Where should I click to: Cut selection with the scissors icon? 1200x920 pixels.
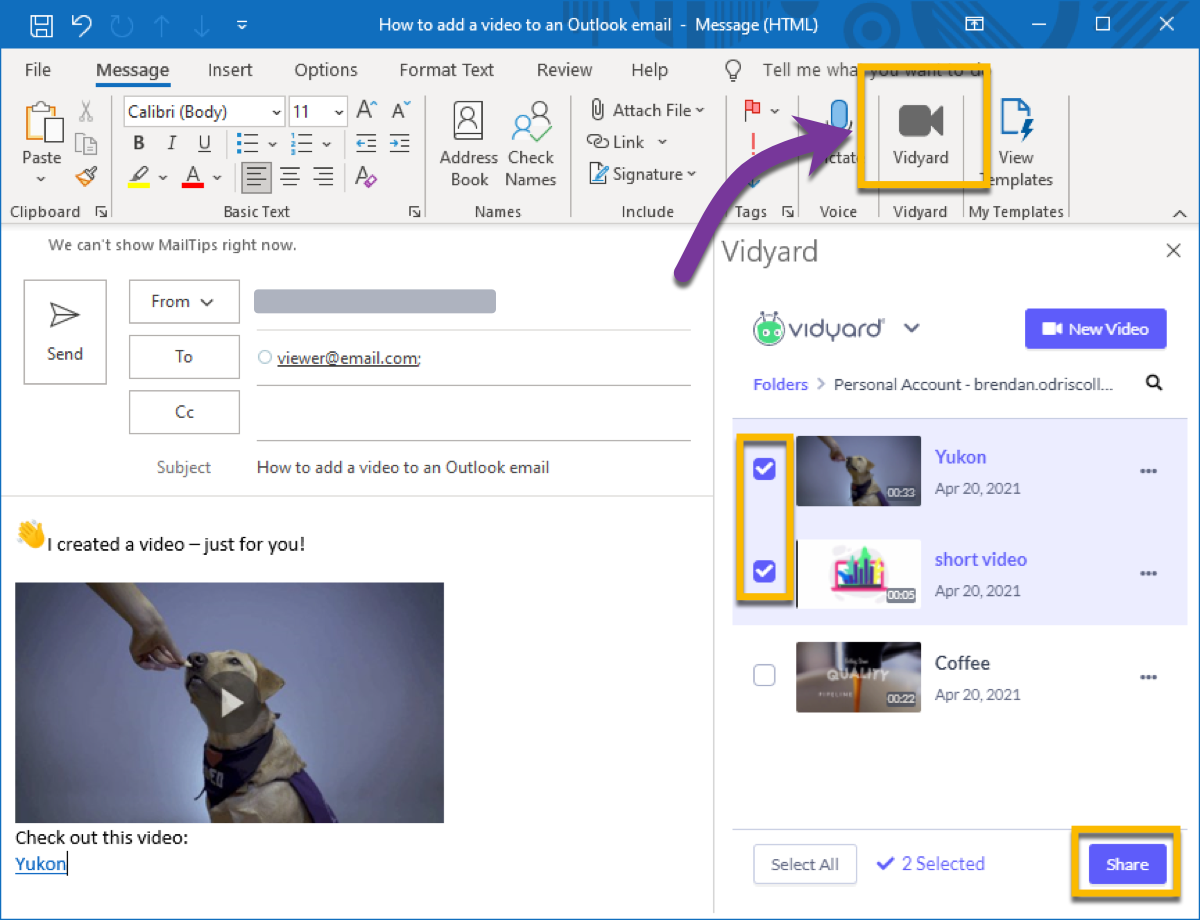[x=86, y=111]
